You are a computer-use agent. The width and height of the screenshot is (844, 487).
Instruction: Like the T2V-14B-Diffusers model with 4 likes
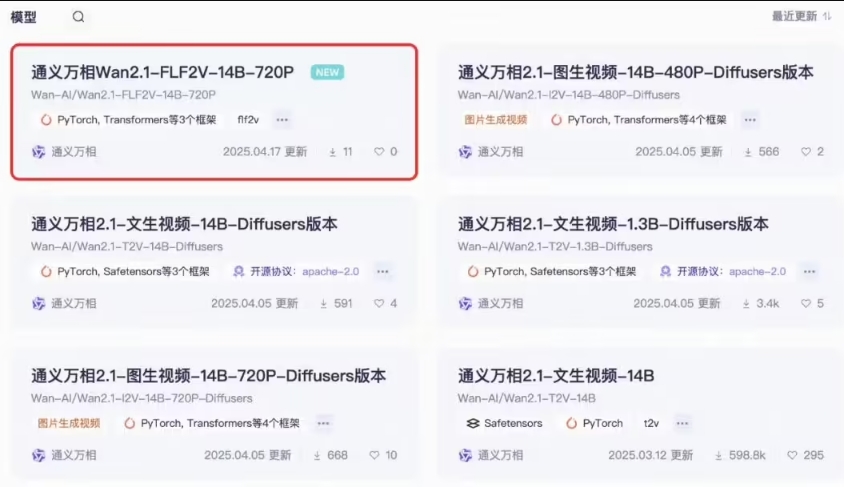[x=379, y=304]
